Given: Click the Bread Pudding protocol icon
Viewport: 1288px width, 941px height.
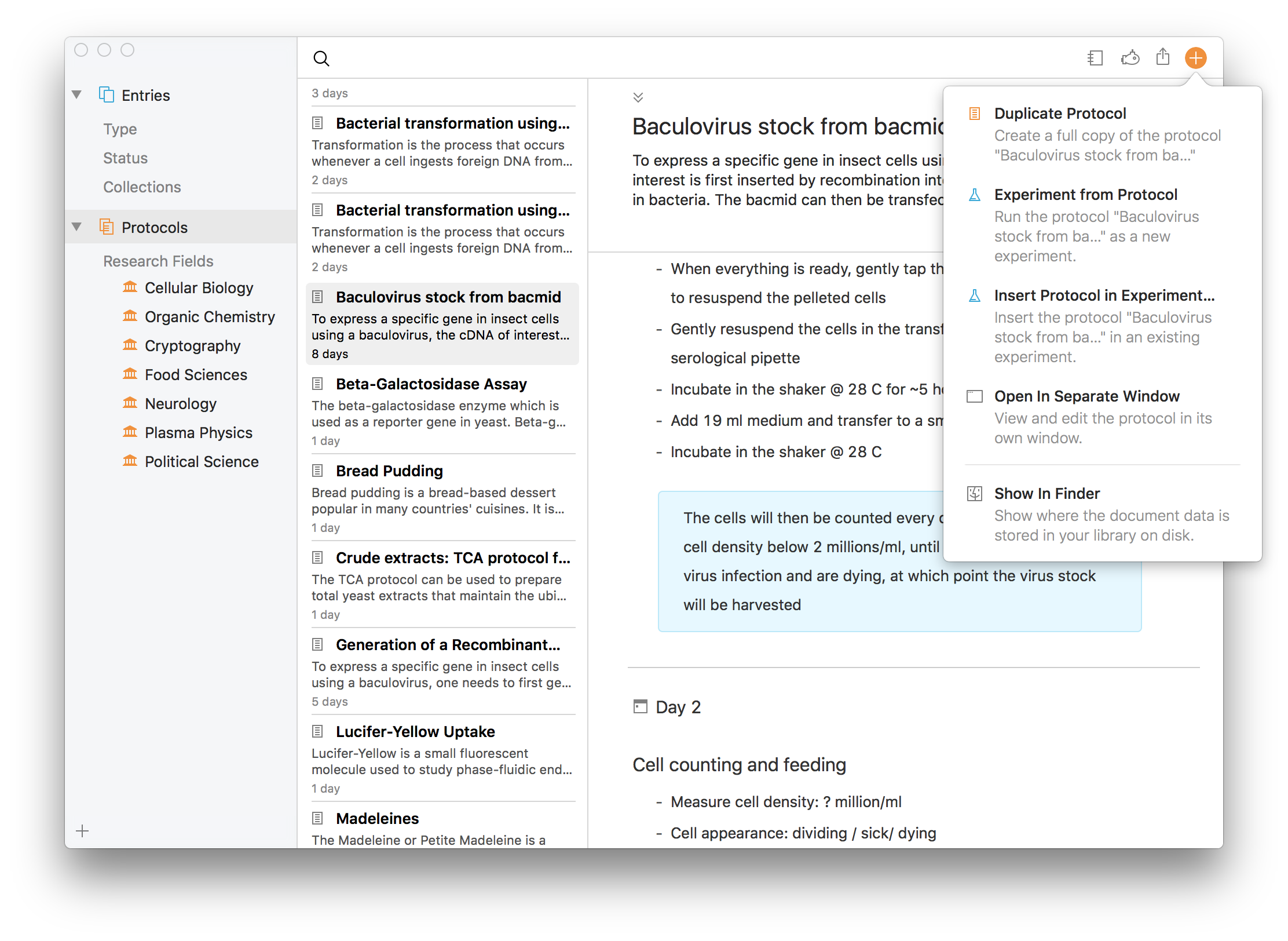Looking at the screenshot, I should [317, 470].
